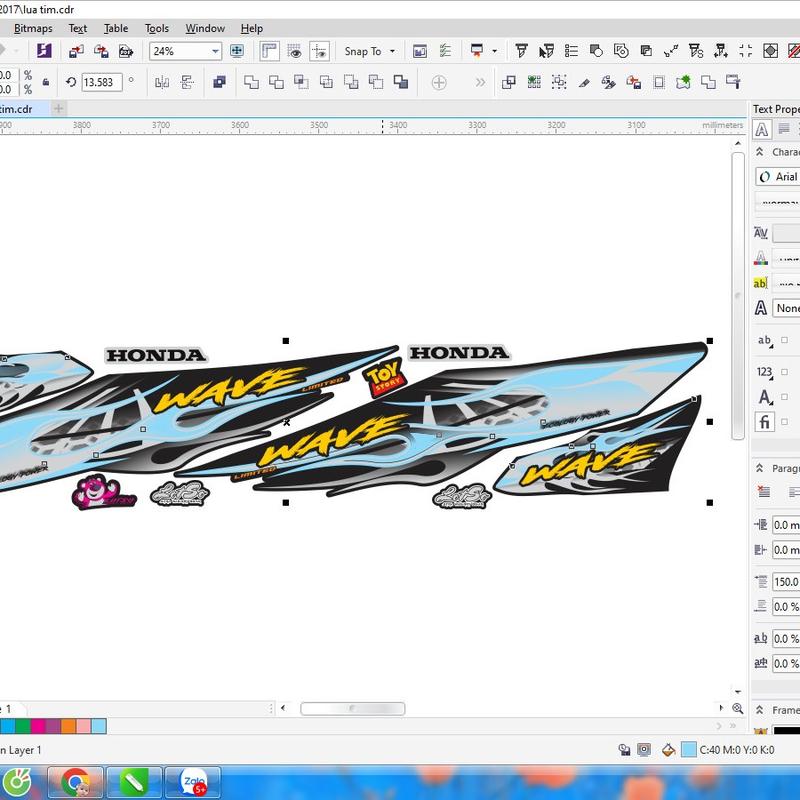The width and height of the screenshot is (800, 800).
Task: Tick the checkbox beside the 123 icon
Action: pos(784,372)
